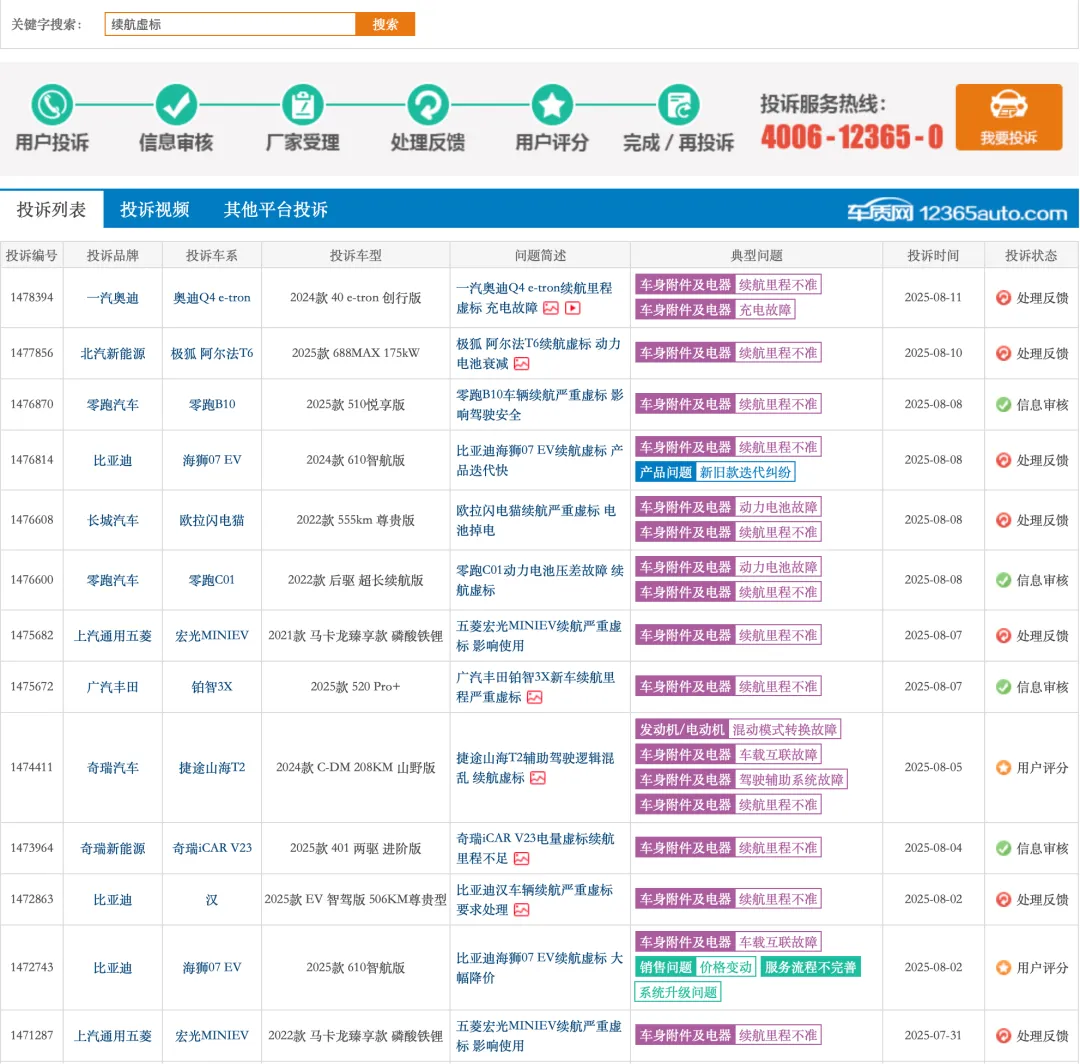
Task: Click the 完成/再投诉 icon
Action: click(x=678, y=104)
